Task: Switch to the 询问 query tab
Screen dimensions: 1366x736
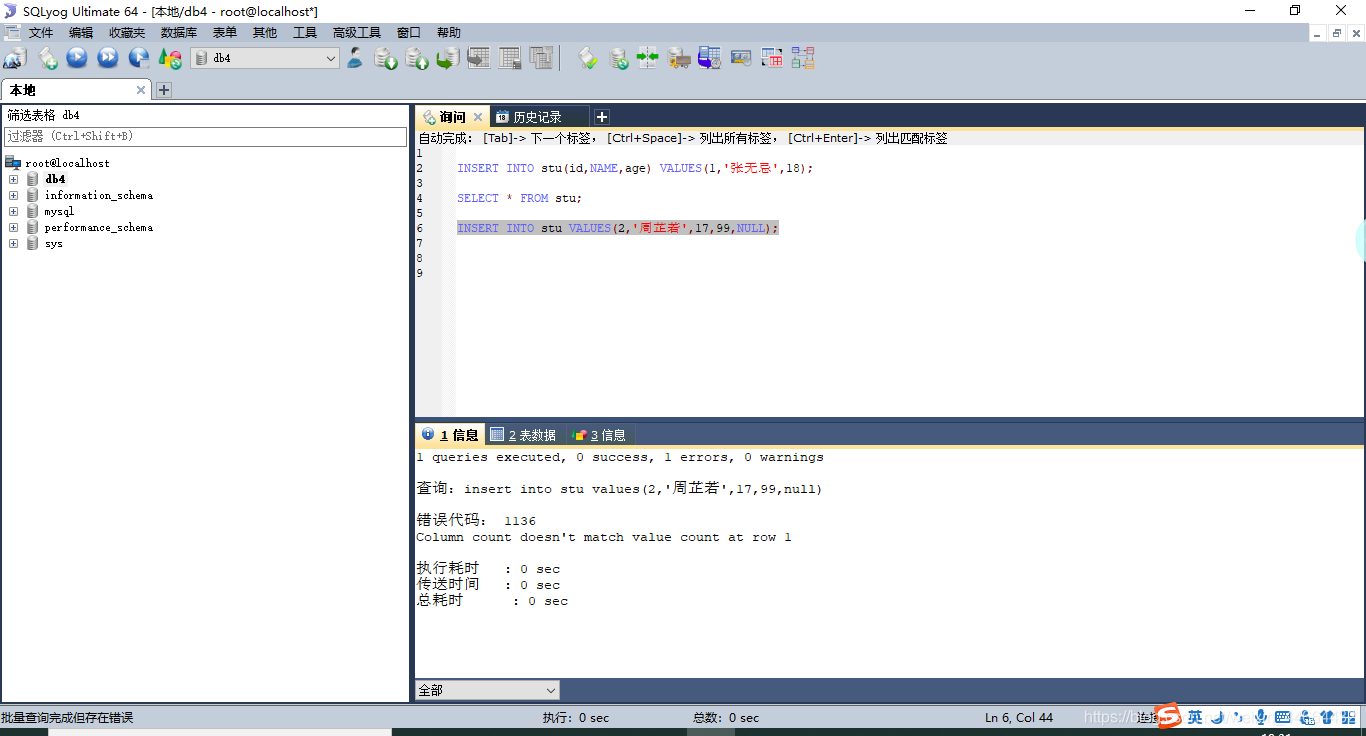Action: tap(452, 117)
